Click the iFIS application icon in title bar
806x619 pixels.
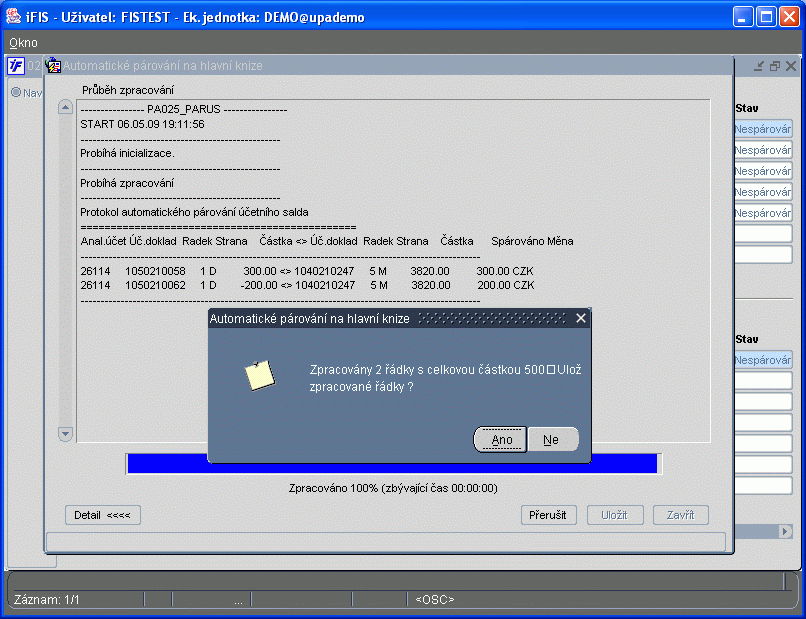click(13, 16)
